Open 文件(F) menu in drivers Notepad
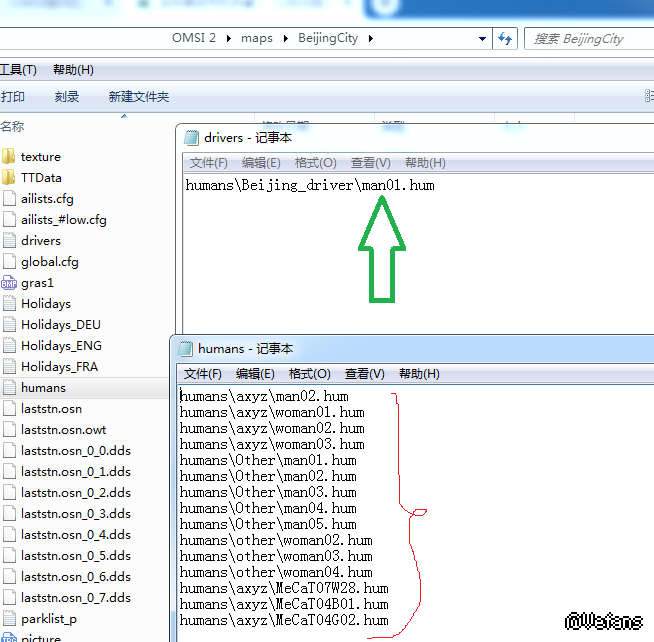 click(209, 163)
